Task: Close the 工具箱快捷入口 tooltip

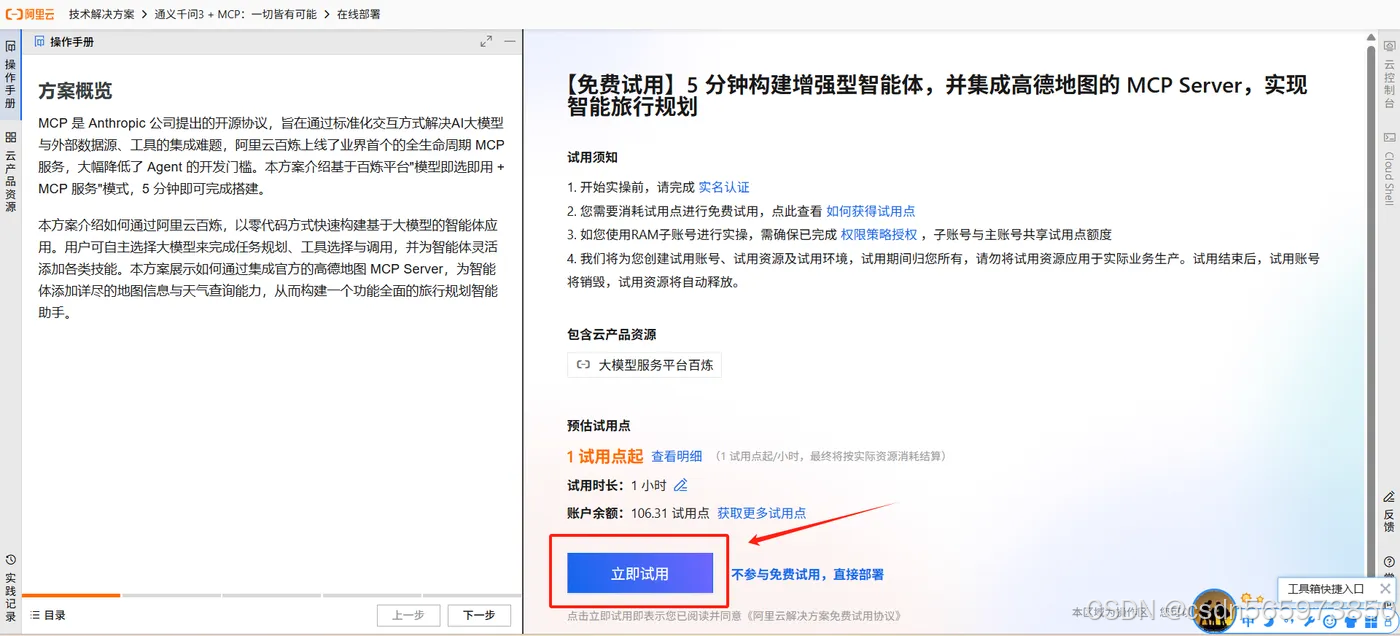Action: pos(1385,589)
